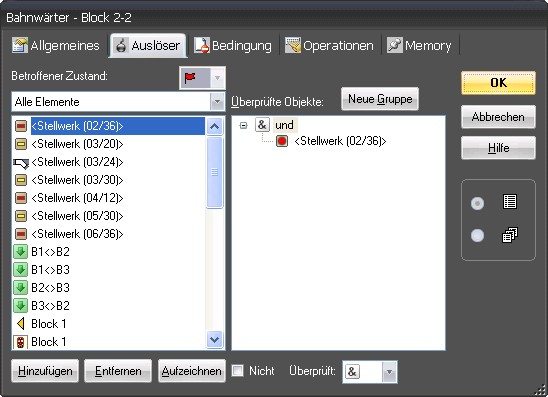Click the yellow icon beside Stellwerk (05/30)
This screenshot has width=548, height=397.
click(x=21, y=216)
